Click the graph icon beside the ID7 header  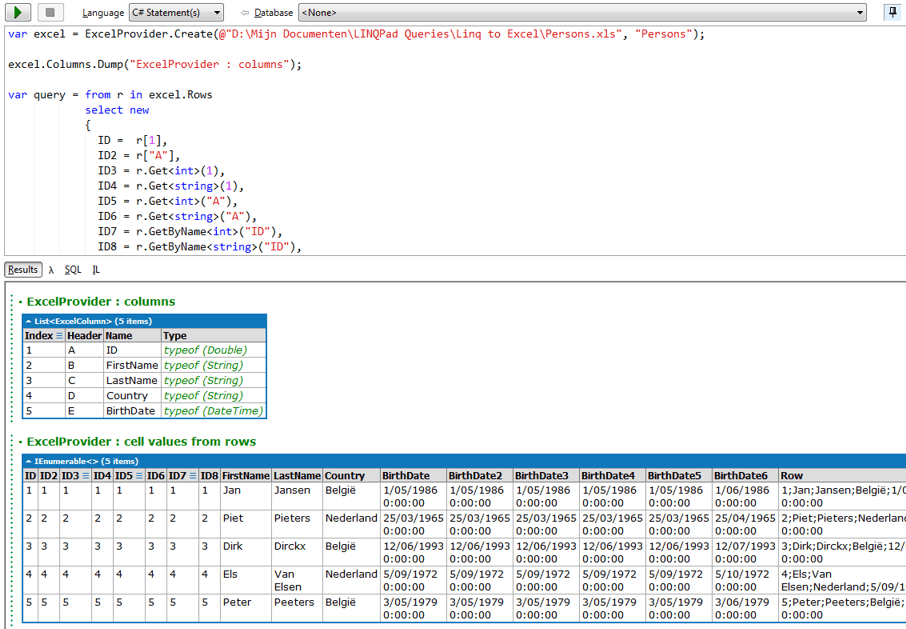pos(192,476)
